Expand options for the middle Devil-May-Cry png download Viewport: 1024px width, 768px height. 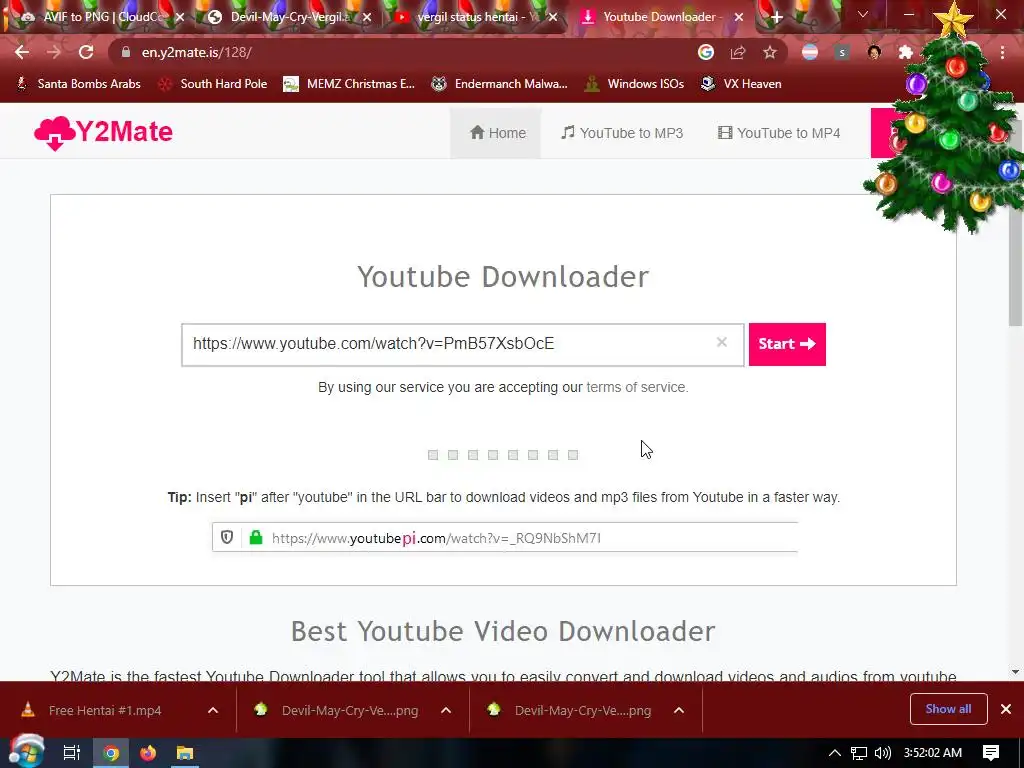(446, 711)
